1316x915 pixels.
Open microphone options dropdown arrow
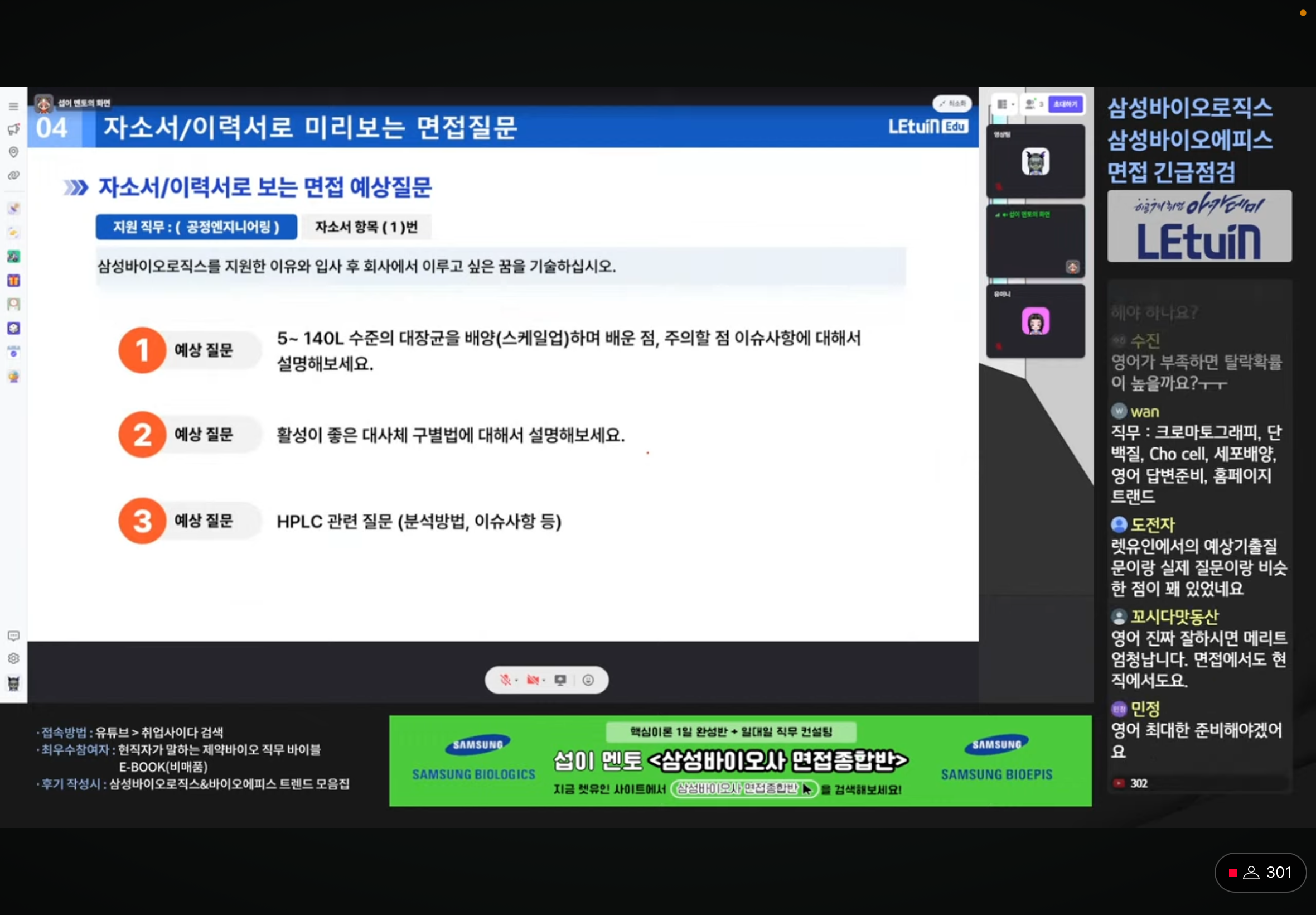point(517,681)
